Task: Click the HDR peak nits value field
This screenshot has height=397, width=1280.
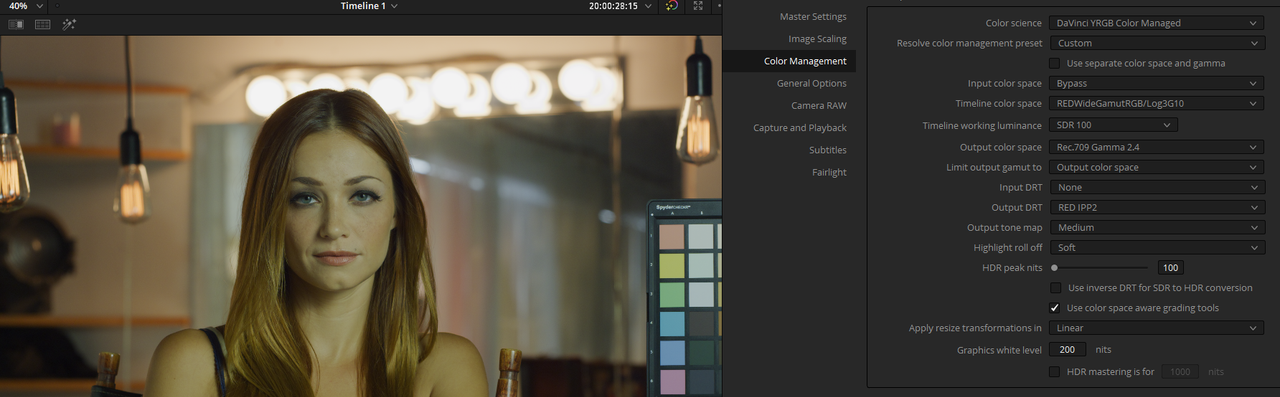Action: click(1170, 268)
